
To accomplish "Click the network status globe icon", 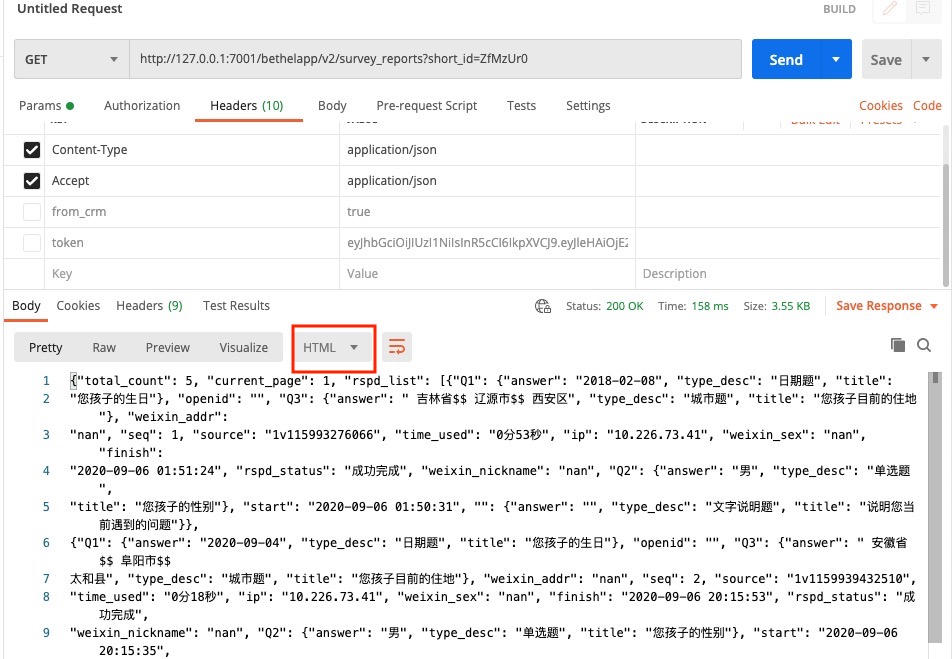I will click(542, 307).
